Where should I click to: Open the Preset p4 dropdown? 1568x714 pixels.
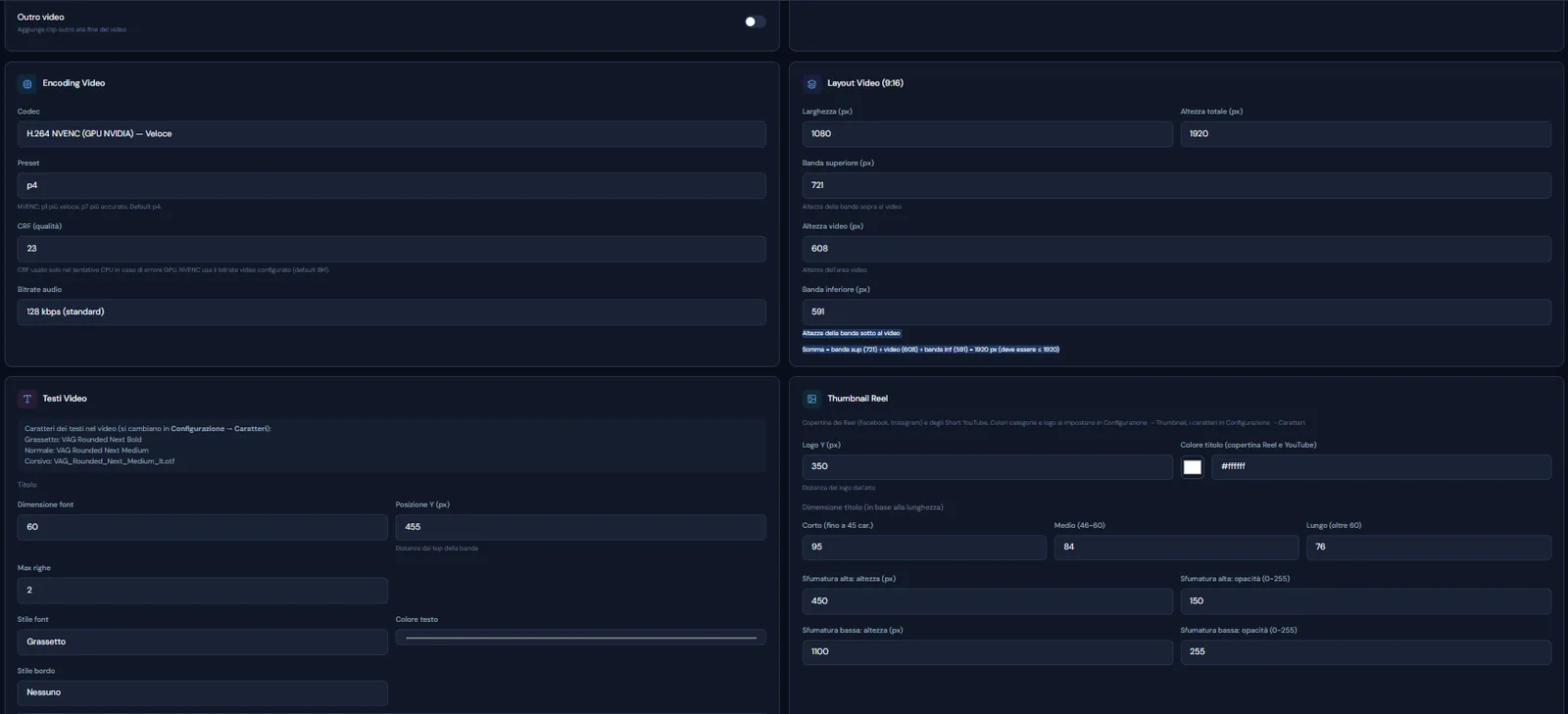(x=391, y=185)
